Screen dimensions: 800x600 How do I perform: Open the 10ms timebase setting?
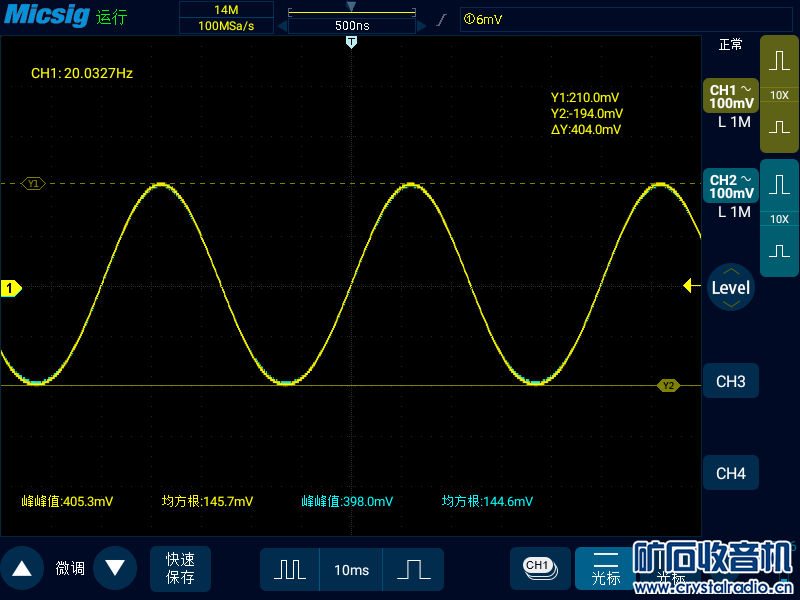pyautogui.click(x=351, y=569)
